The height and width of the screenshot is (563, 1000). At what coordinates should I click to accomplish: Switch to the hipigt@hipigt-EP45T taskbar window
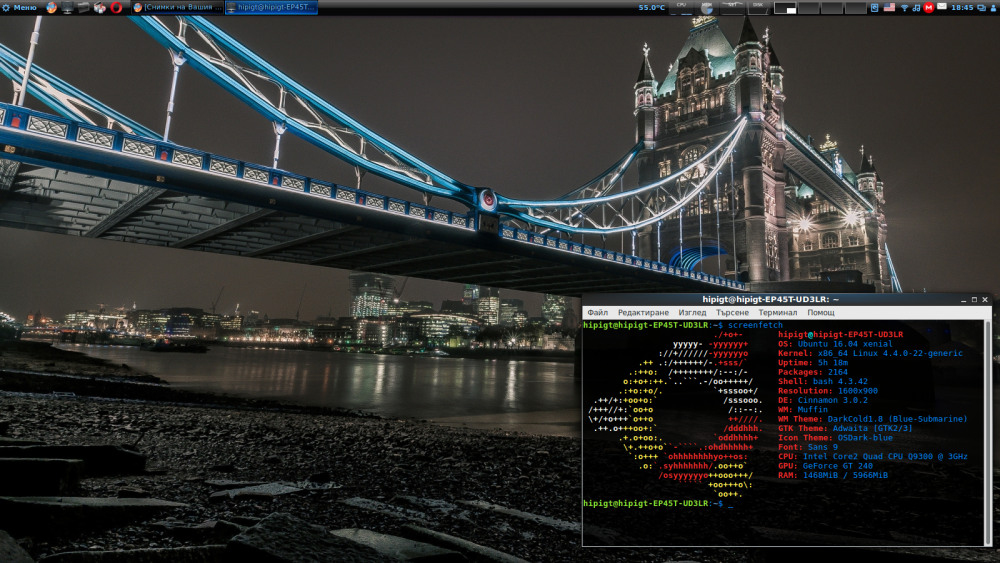pos(271,8)
